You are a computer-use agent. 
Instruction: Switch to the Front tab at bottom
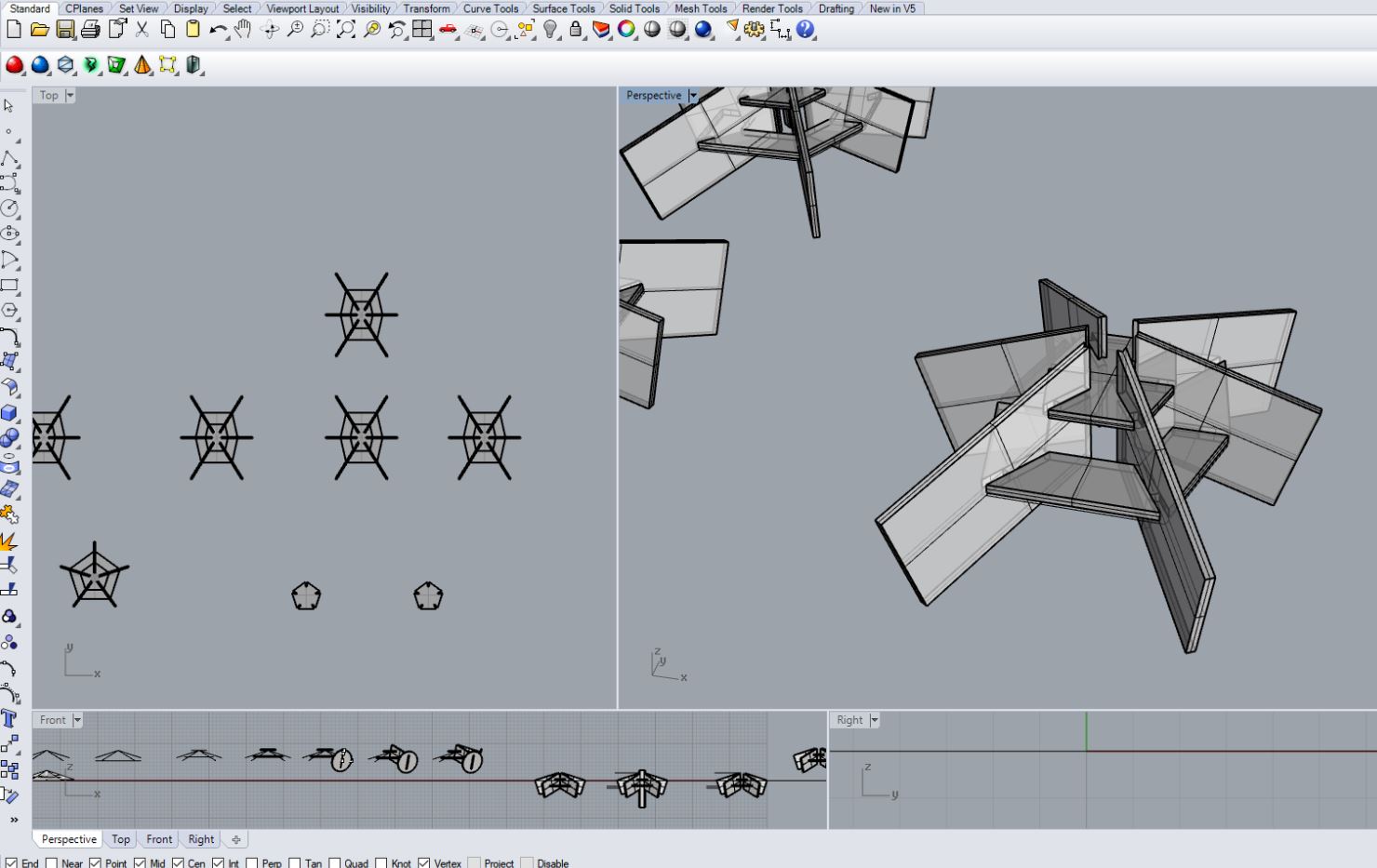click(159, 839)
